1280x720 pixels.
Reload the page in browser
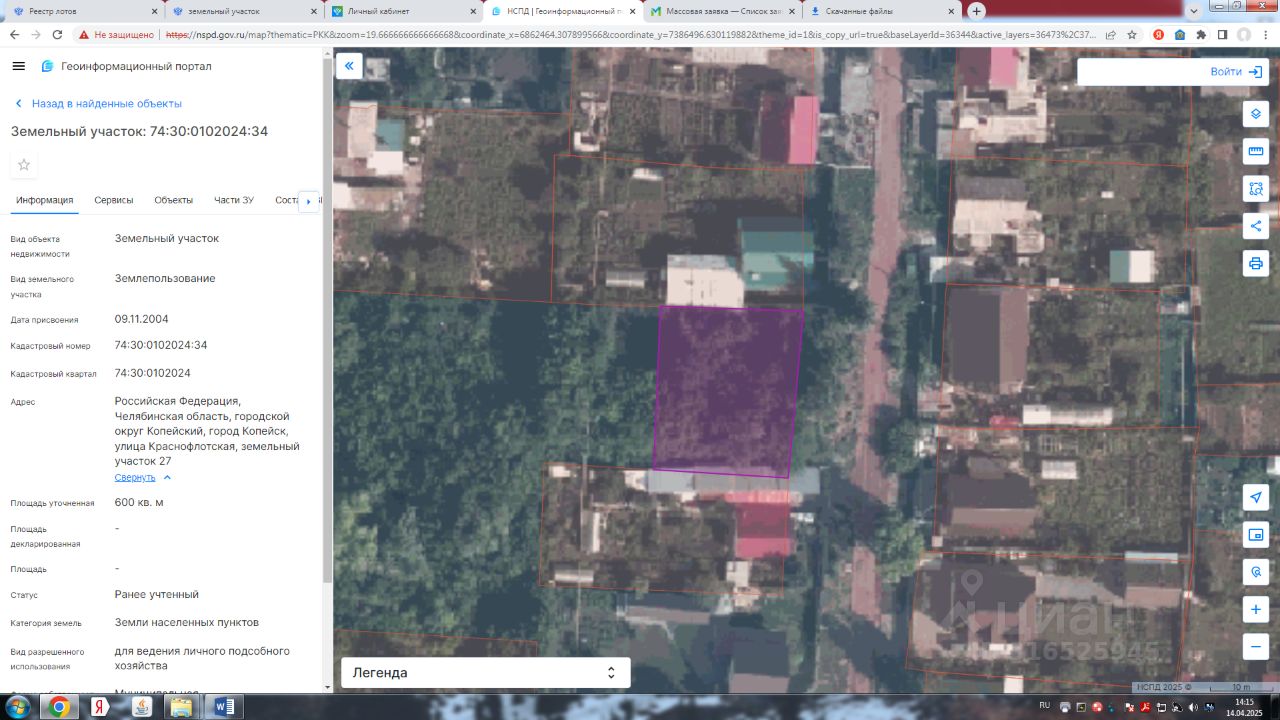tap(58, 34)
